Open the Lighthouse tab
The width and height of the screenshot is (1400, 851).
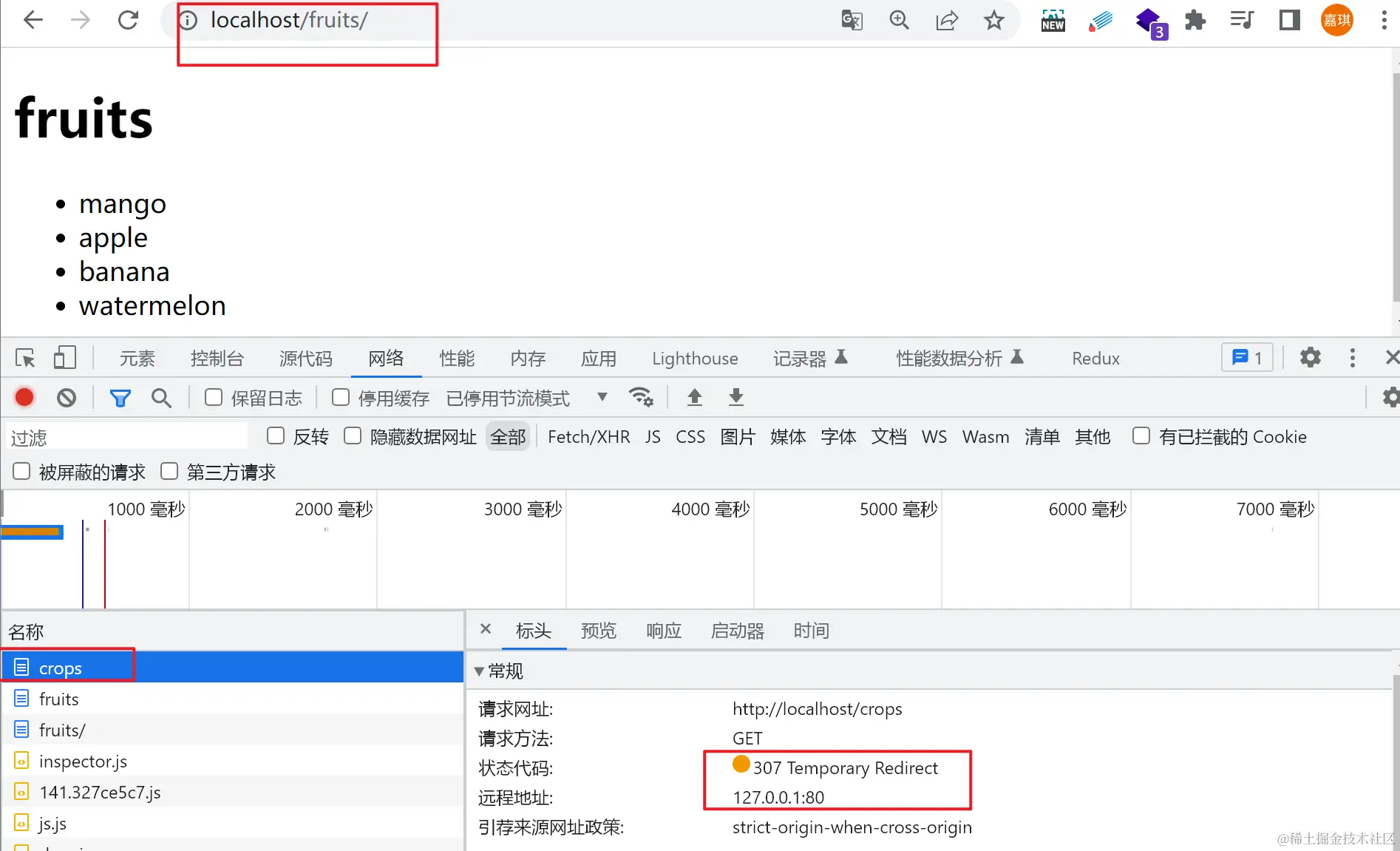(x=695, y=359)
